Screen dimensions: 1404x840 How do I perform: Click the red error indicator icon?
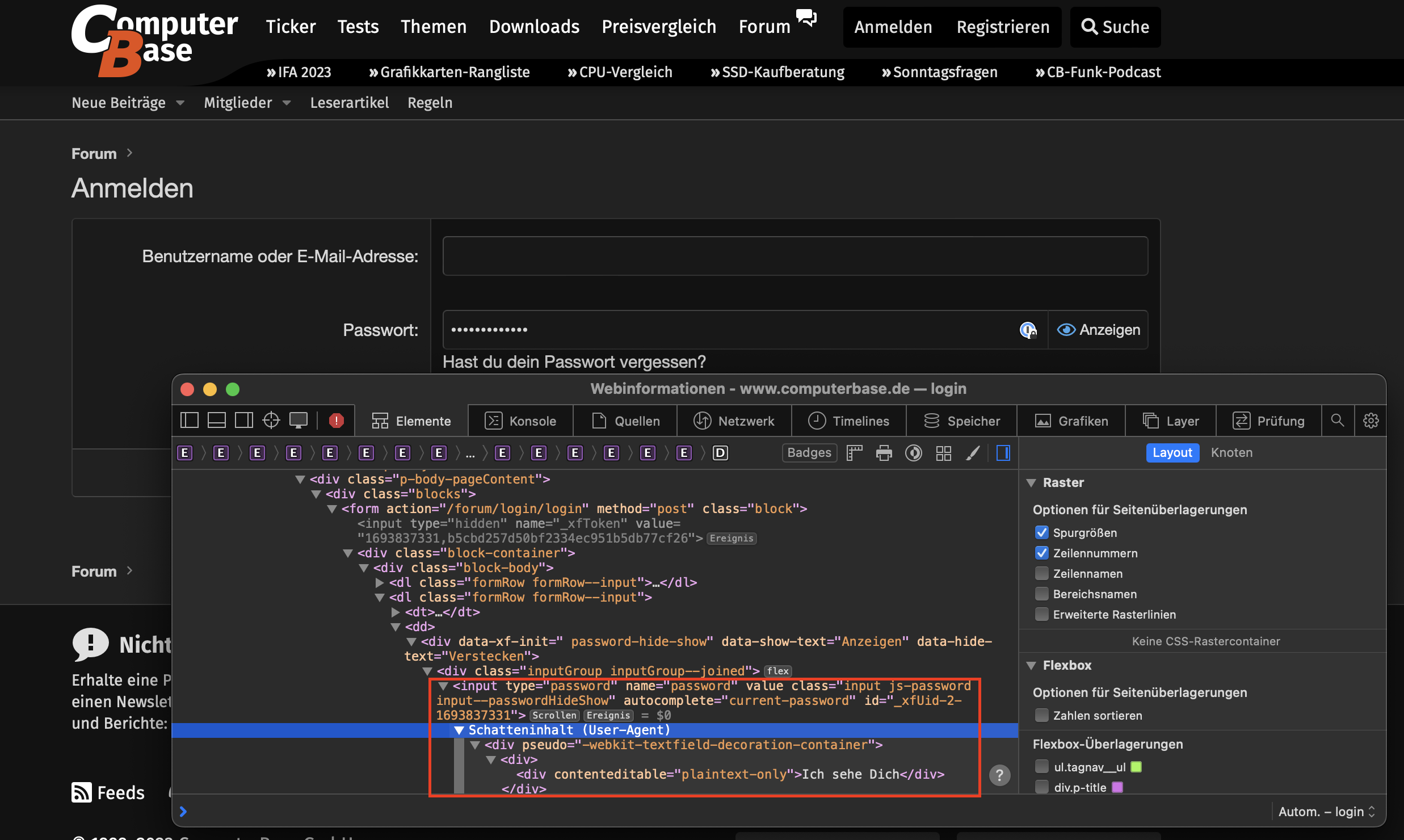[337, 421]
